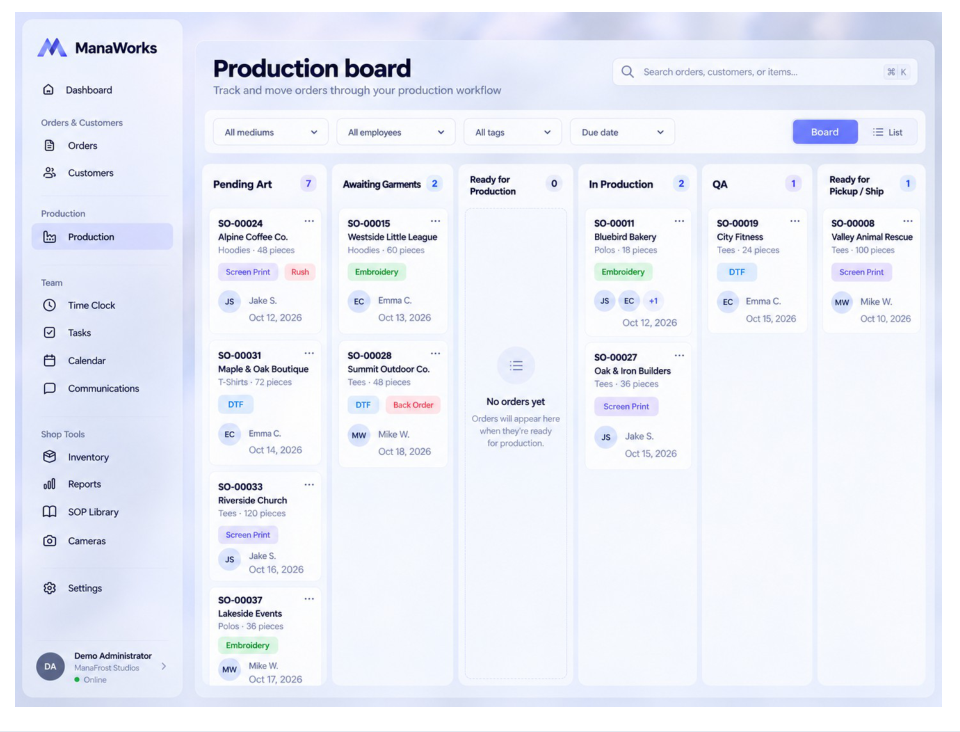Open Communications chat bubble icon
Image resolution: width=960 pixels, height=732 pixels.
point(50,389)
